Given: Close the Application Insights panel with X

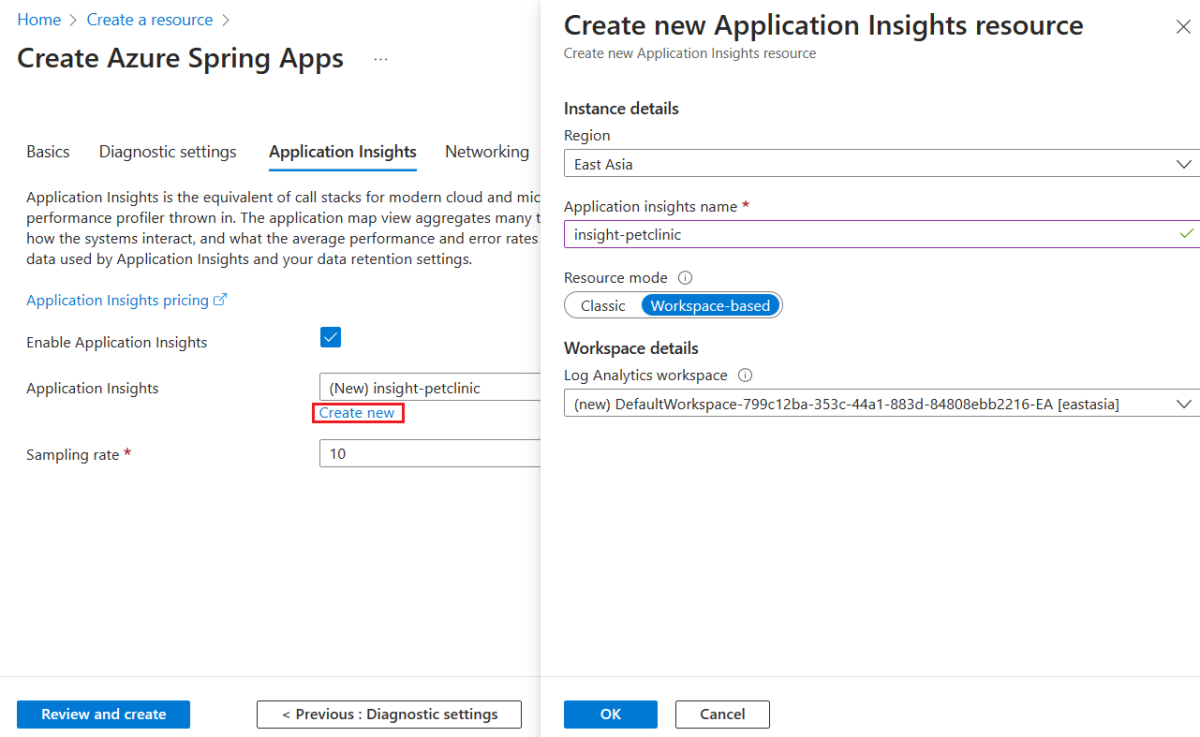Looking at the screenshot, I should coord(1183,27).
